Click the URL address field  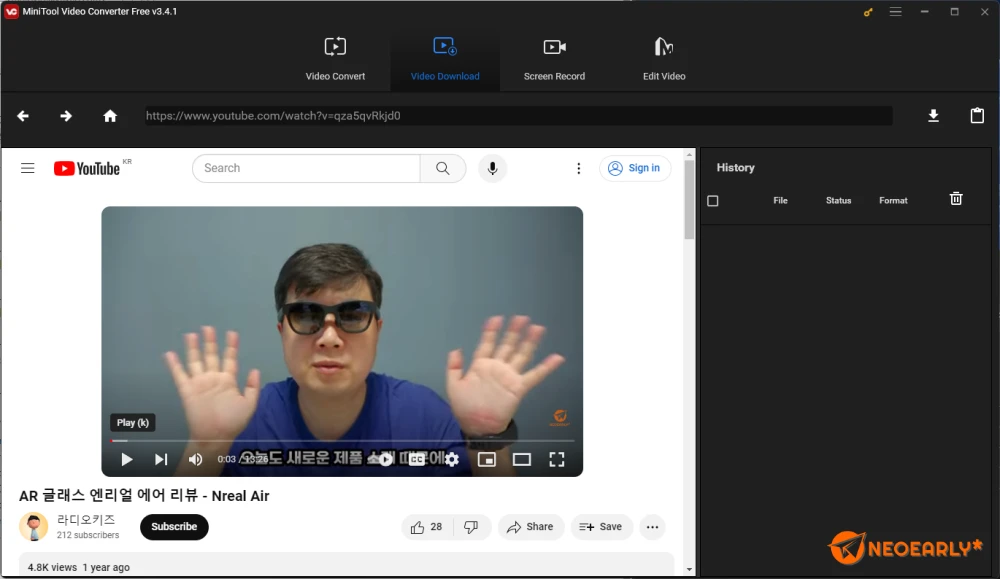(x=518, y=115)
